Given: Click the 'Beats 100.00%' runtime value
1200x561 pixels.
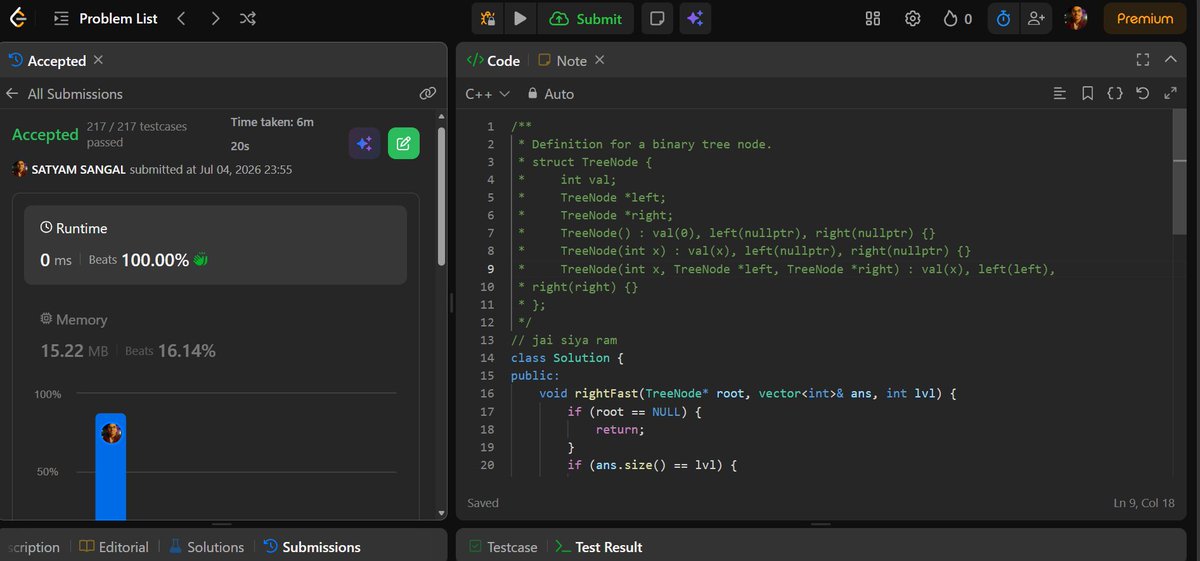Looking at the screenshot, I should [x=149, y=260].
